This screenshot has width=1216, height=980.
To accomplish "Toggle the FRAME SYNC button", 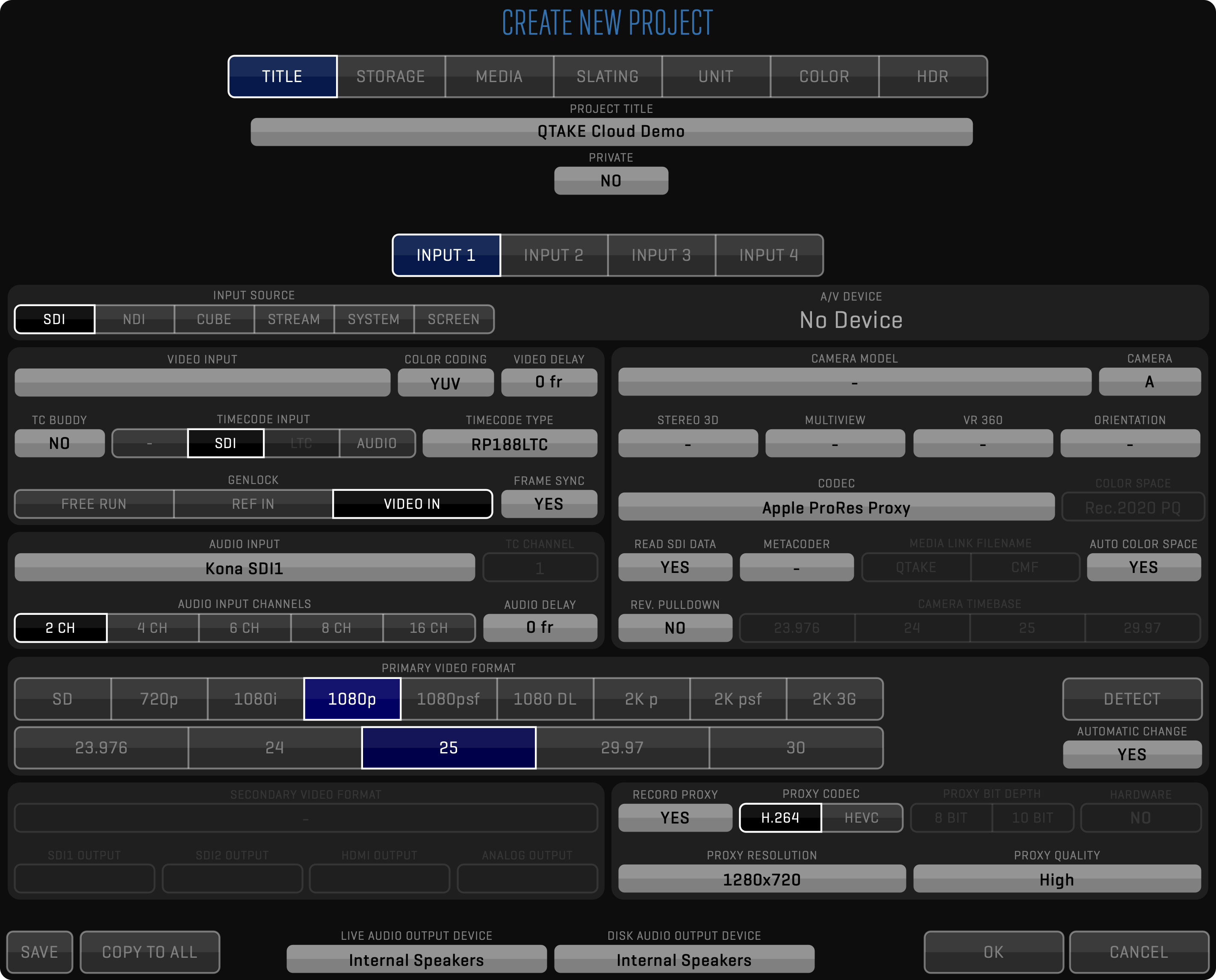I will tap(549, 504).
